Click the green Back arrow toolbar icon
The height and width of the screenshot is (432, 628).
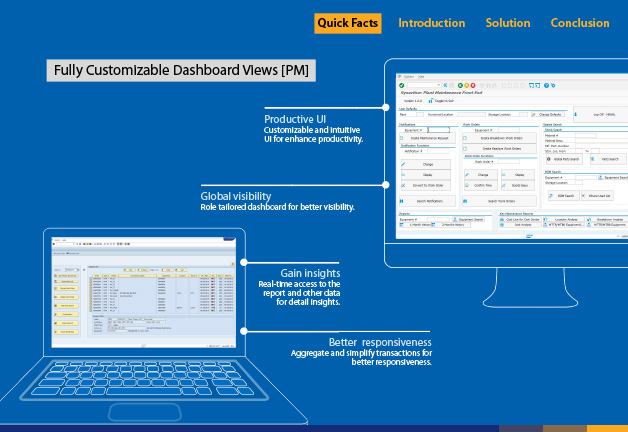tap(459, 86)
